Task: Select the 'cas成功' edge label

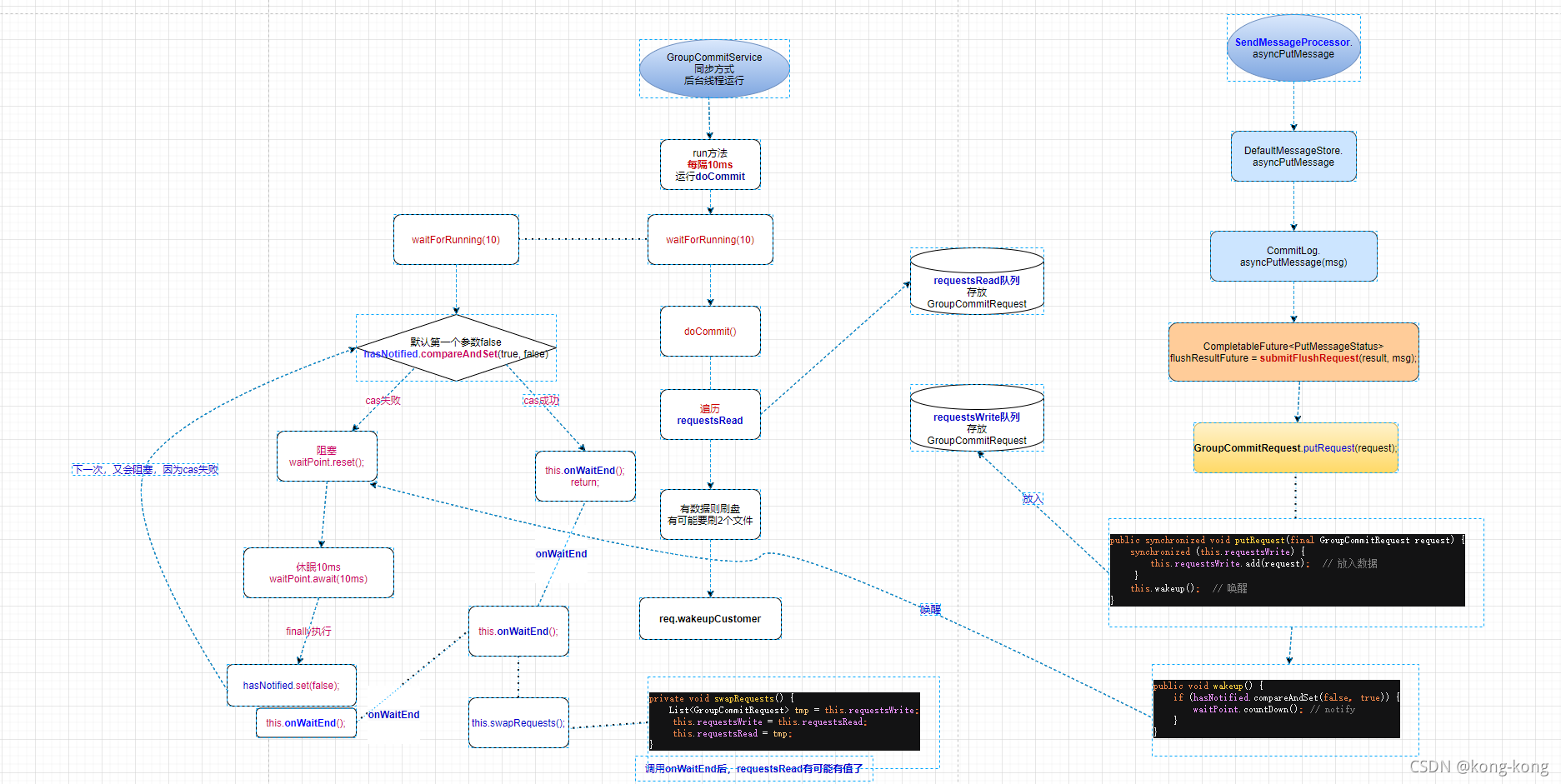Action: [541, 401]
